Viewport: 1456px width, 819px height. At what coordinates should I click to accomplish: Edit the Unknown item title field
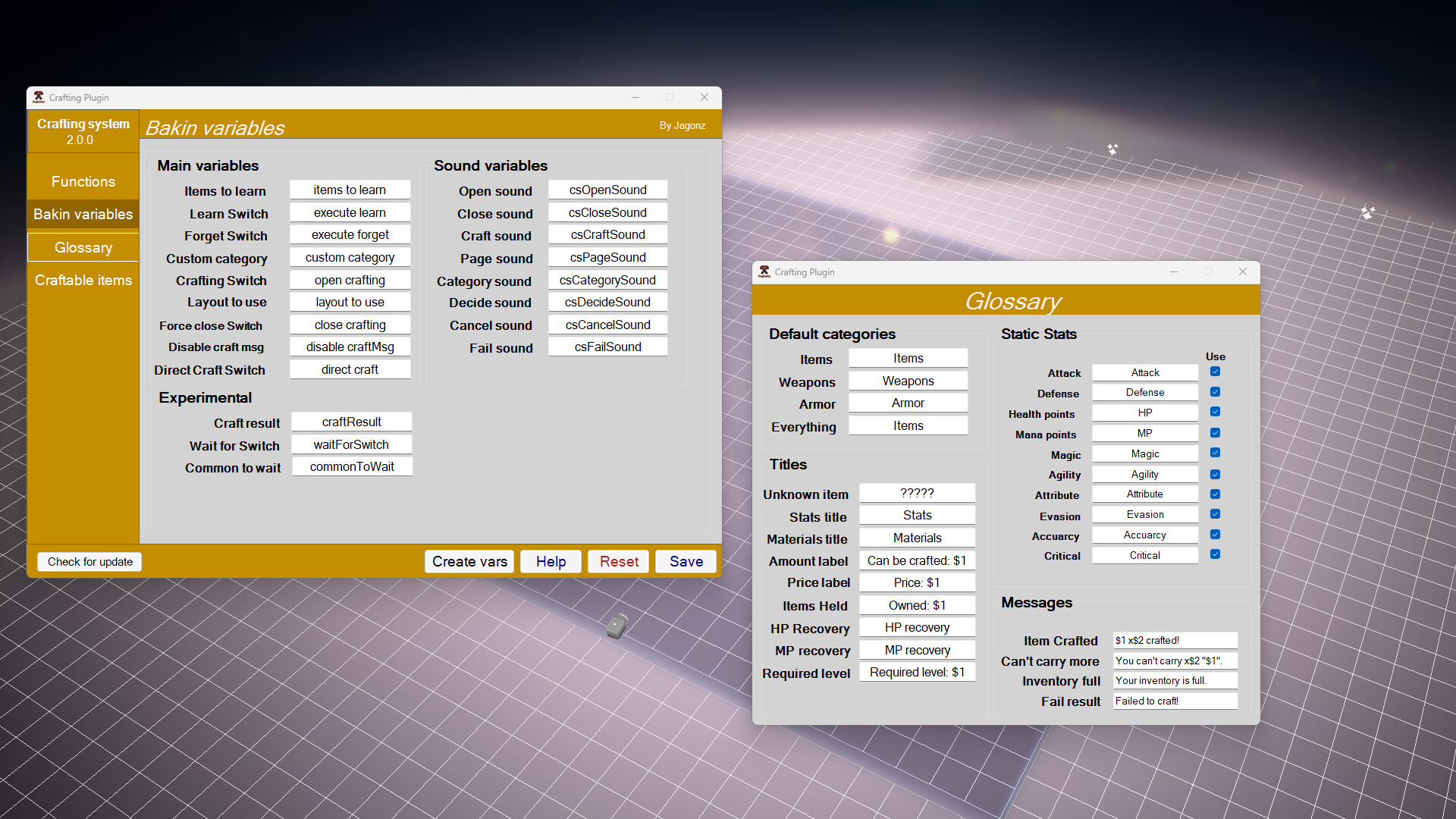[917, 492]
